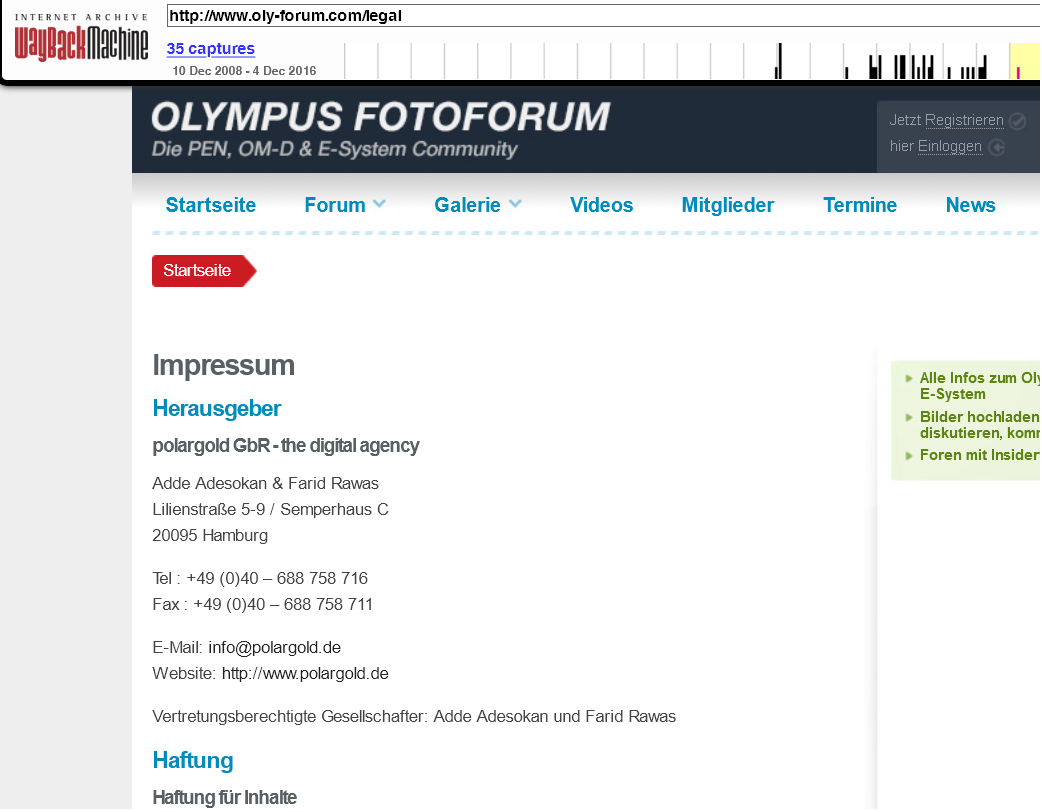Click the Einloggen link

tap(949, 146)
